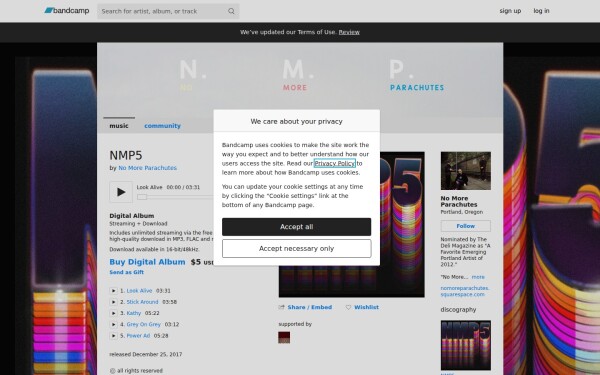Add the album via the Wishlist link
This screenshot has height=375, width=600.
coord(366,307)
